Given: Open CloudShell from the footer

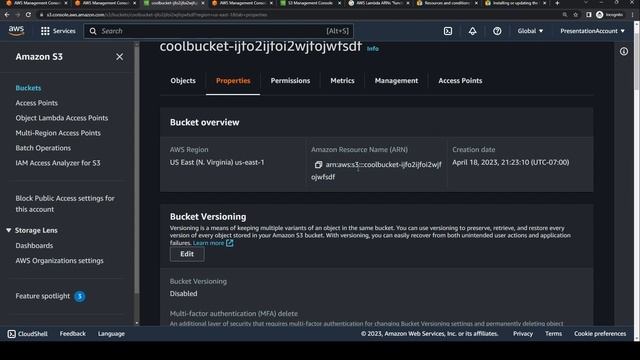Looking at the screenshot, I should 28,333.
